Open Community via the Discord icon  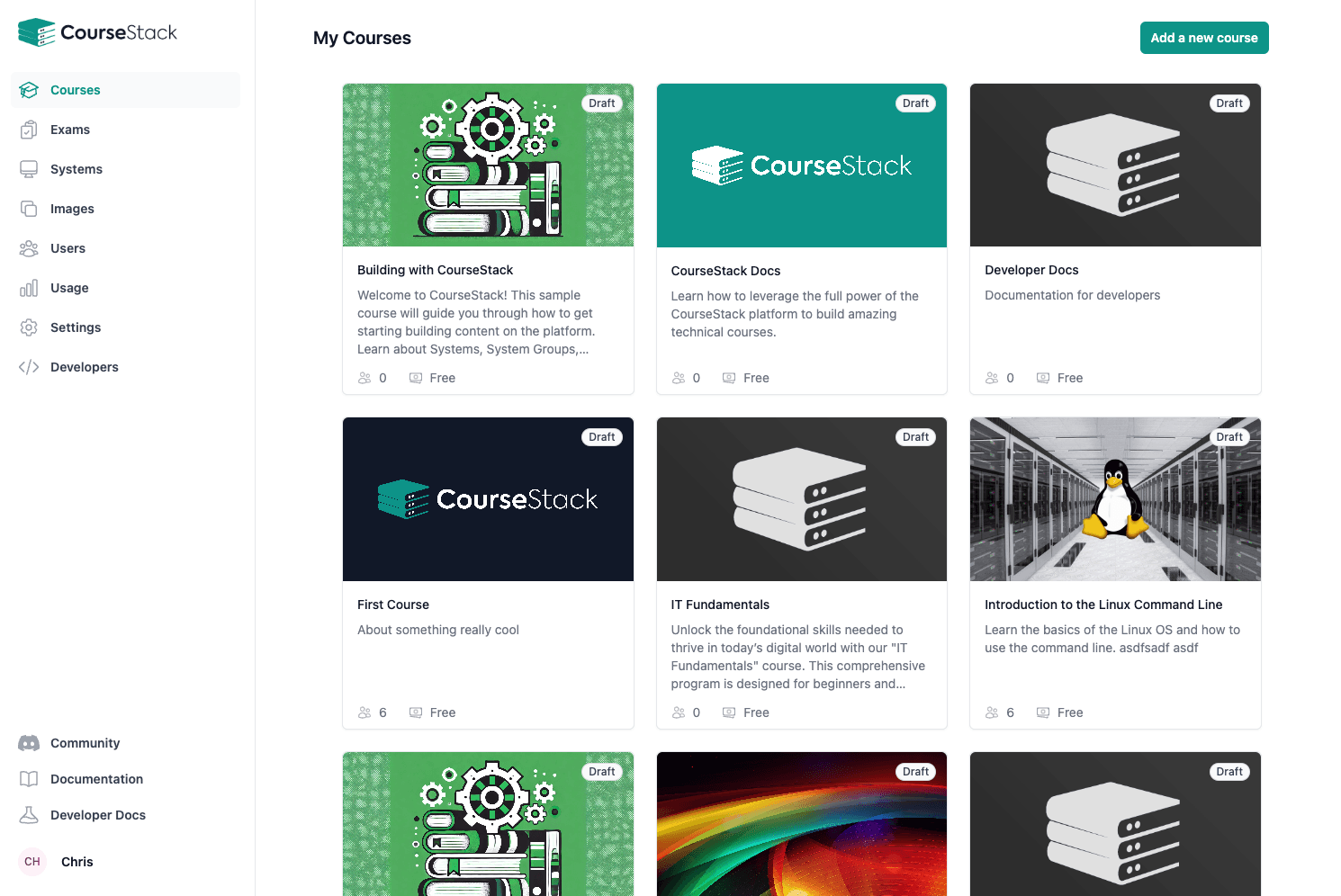[x=30, y=743]
